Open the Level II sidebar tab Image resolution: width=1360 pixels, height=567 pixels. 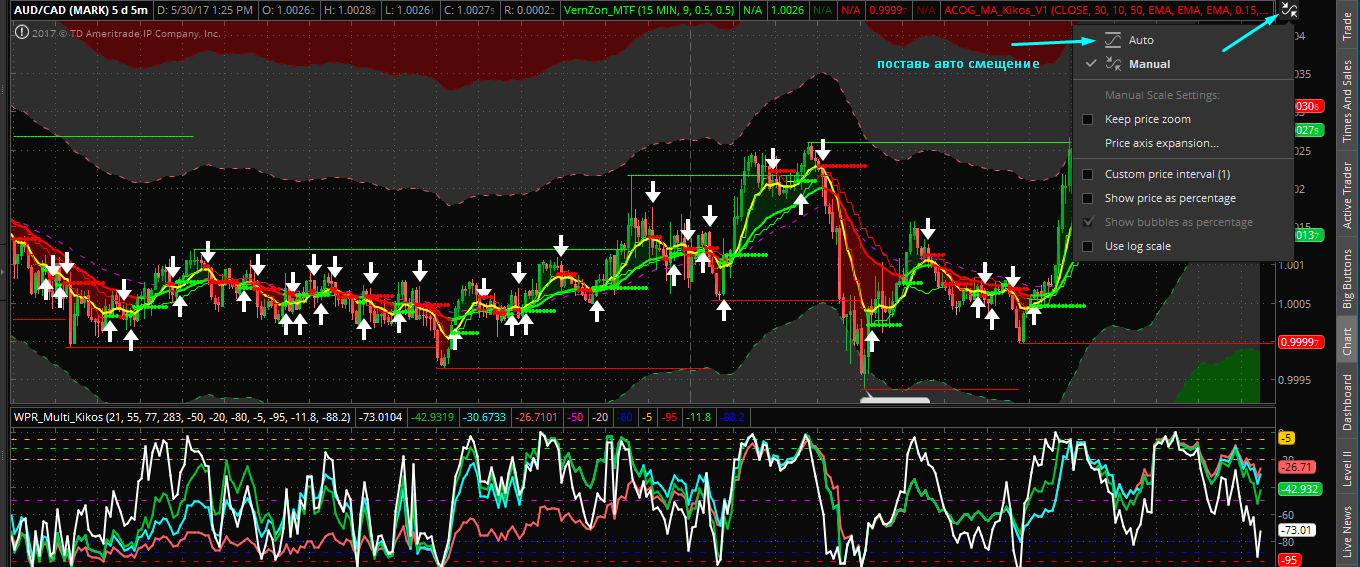(1347, 467)
